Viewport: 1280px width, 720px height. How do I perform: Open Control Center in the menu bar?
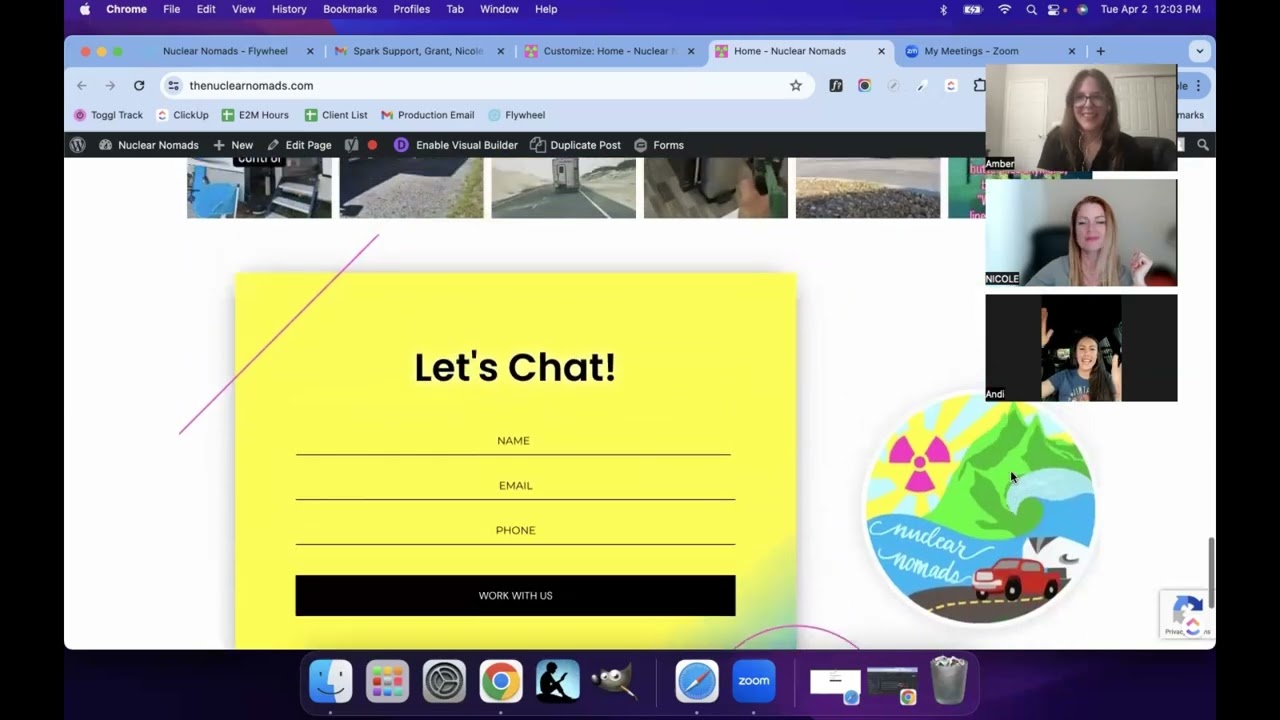(x=1054, y=9)
